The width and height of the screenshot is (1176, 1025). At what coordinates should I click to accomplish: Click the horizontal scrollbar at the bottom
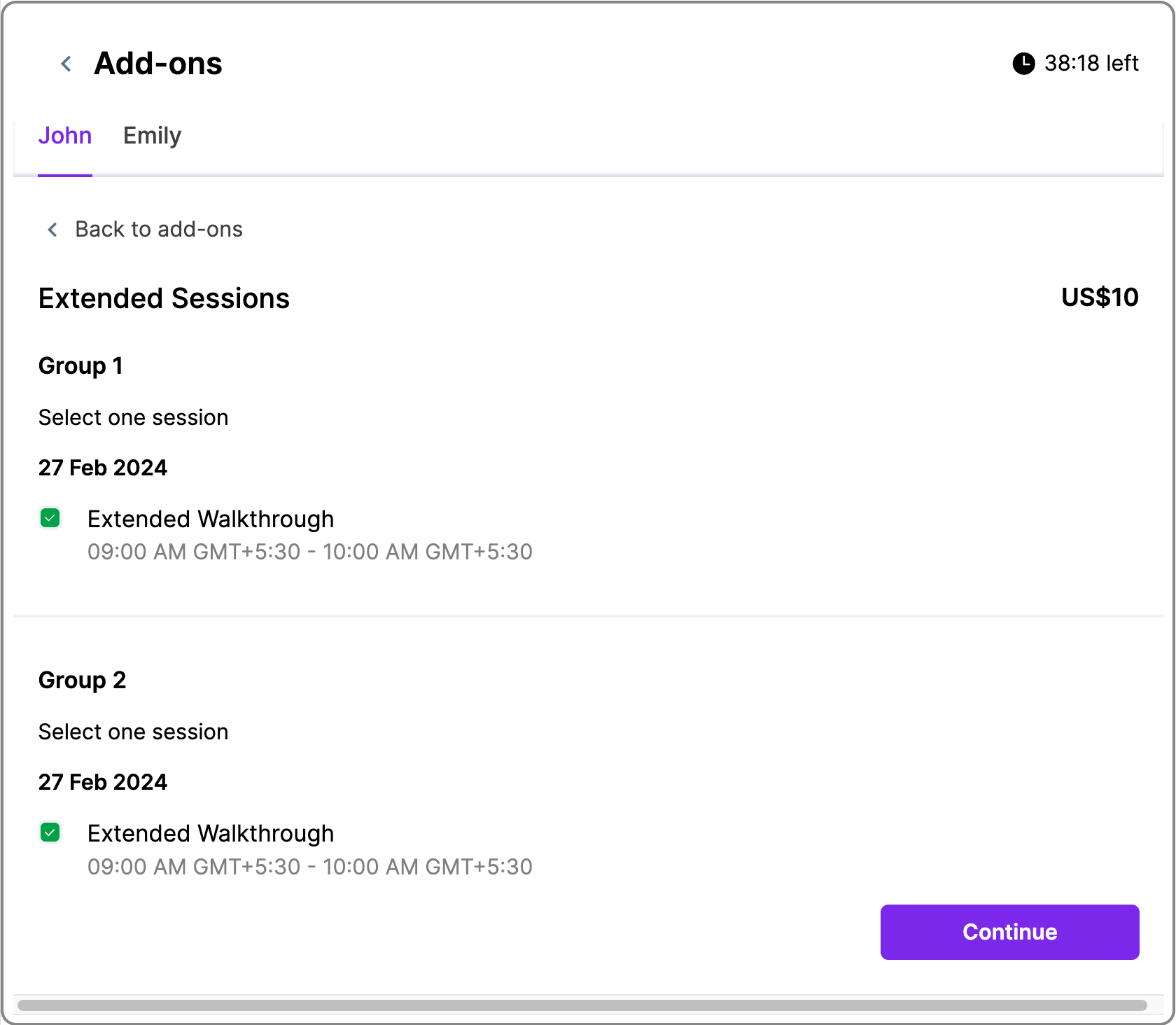click(x=581, y=1005)
